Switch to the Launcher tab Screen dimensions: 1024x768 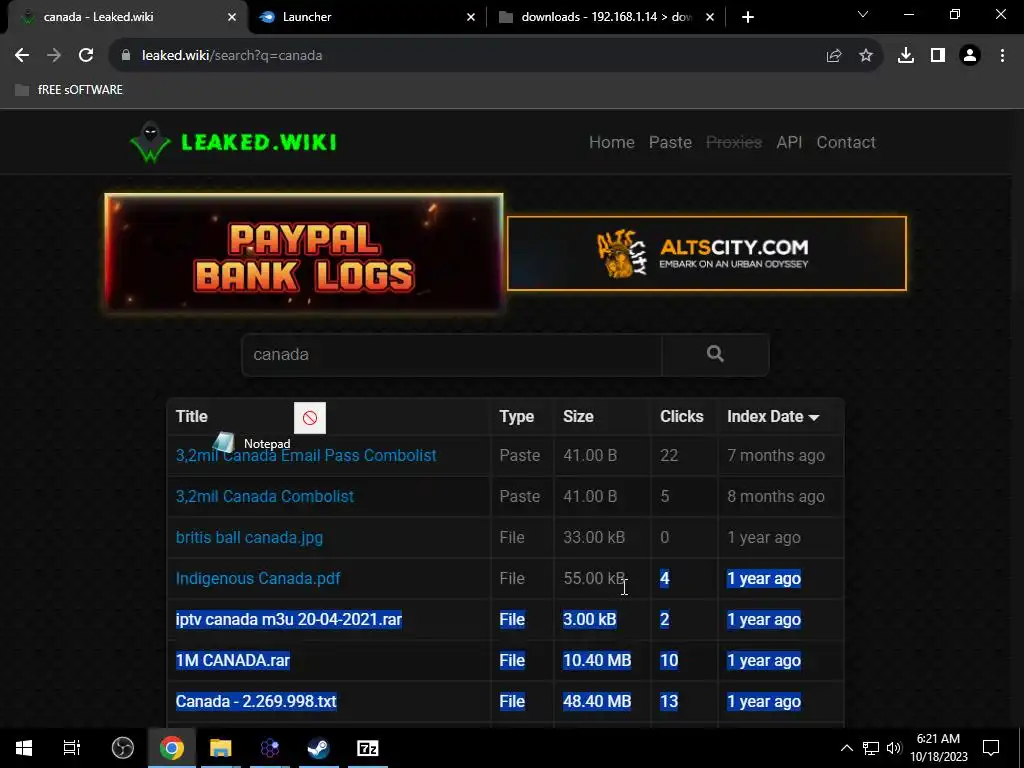click(367, 17)
